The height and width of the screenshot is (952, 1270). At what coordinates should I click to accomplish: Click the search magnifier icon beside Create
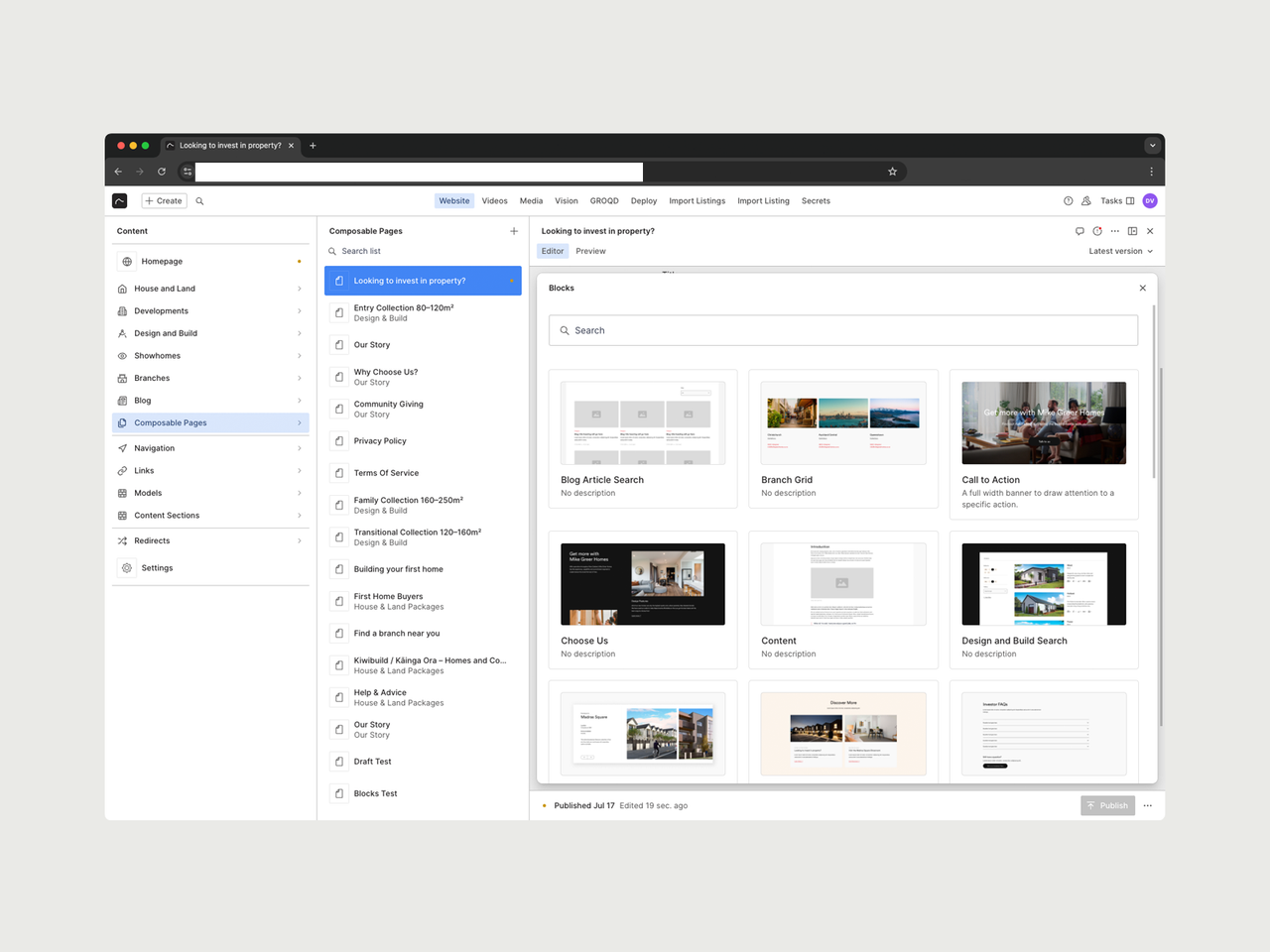199,200
